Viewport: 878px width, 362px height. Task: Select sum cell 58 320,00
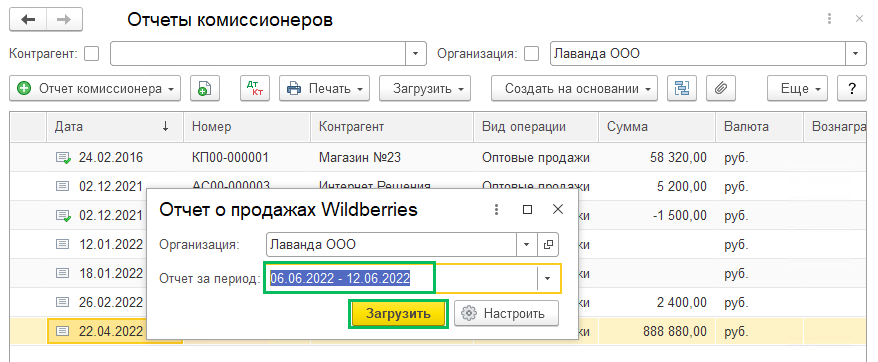coord(657,158)
